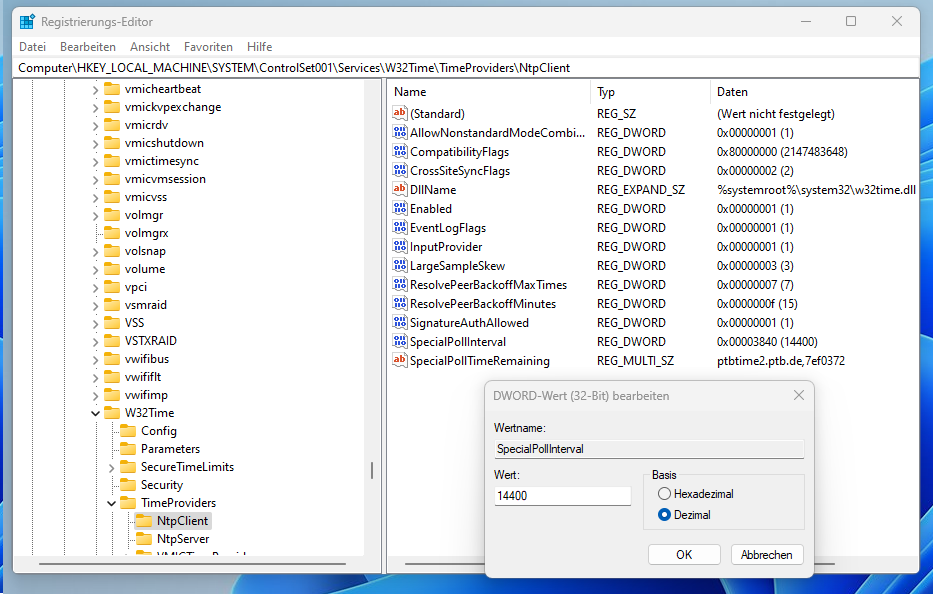The image size is (933, 594).
Task: Click the NtpServer folder icon
Action: pyautogui.click(x=144, y=539)
